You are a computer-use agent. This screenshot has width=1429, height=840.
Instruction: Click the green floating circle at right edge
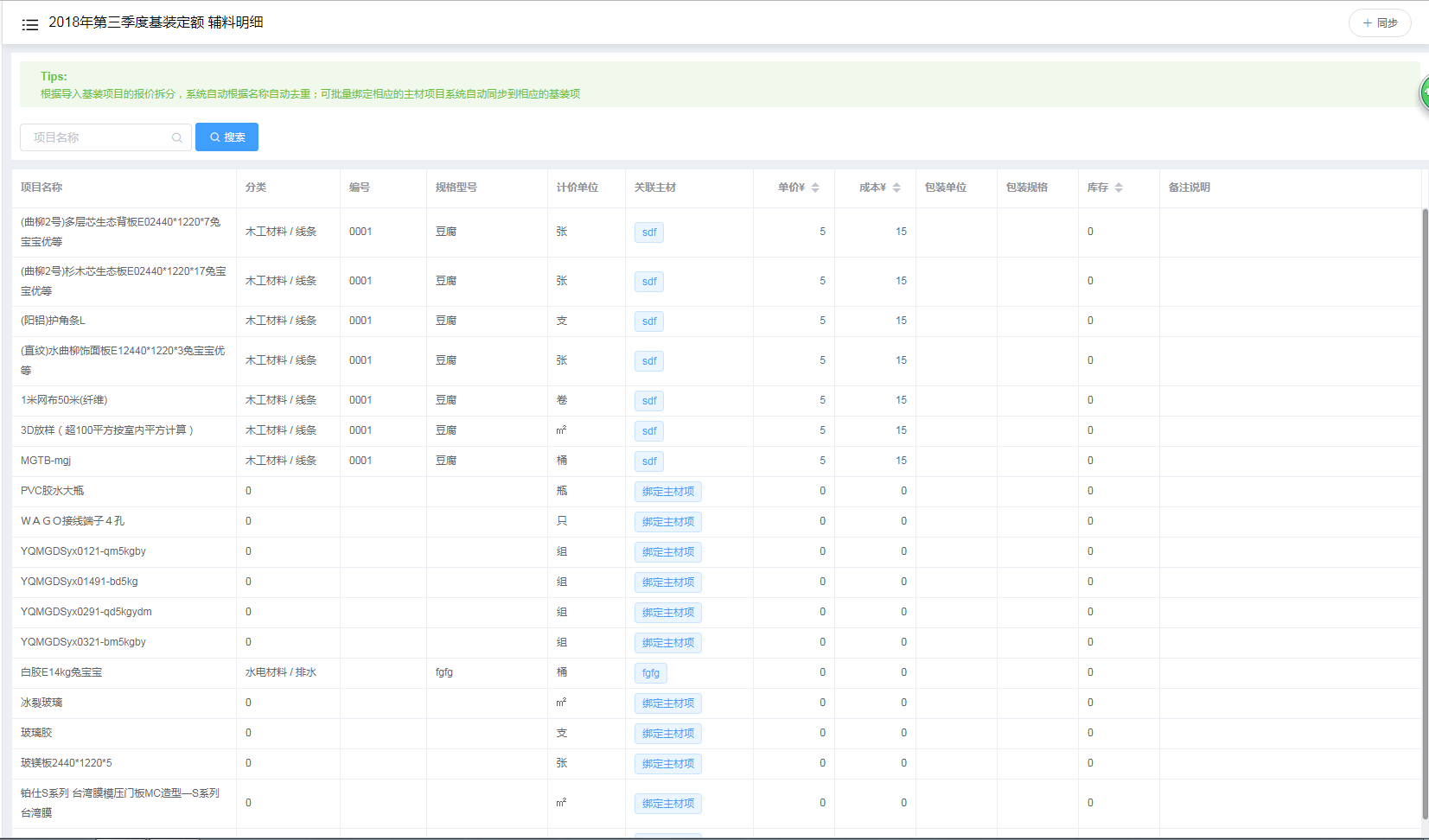click(1424, 92)
